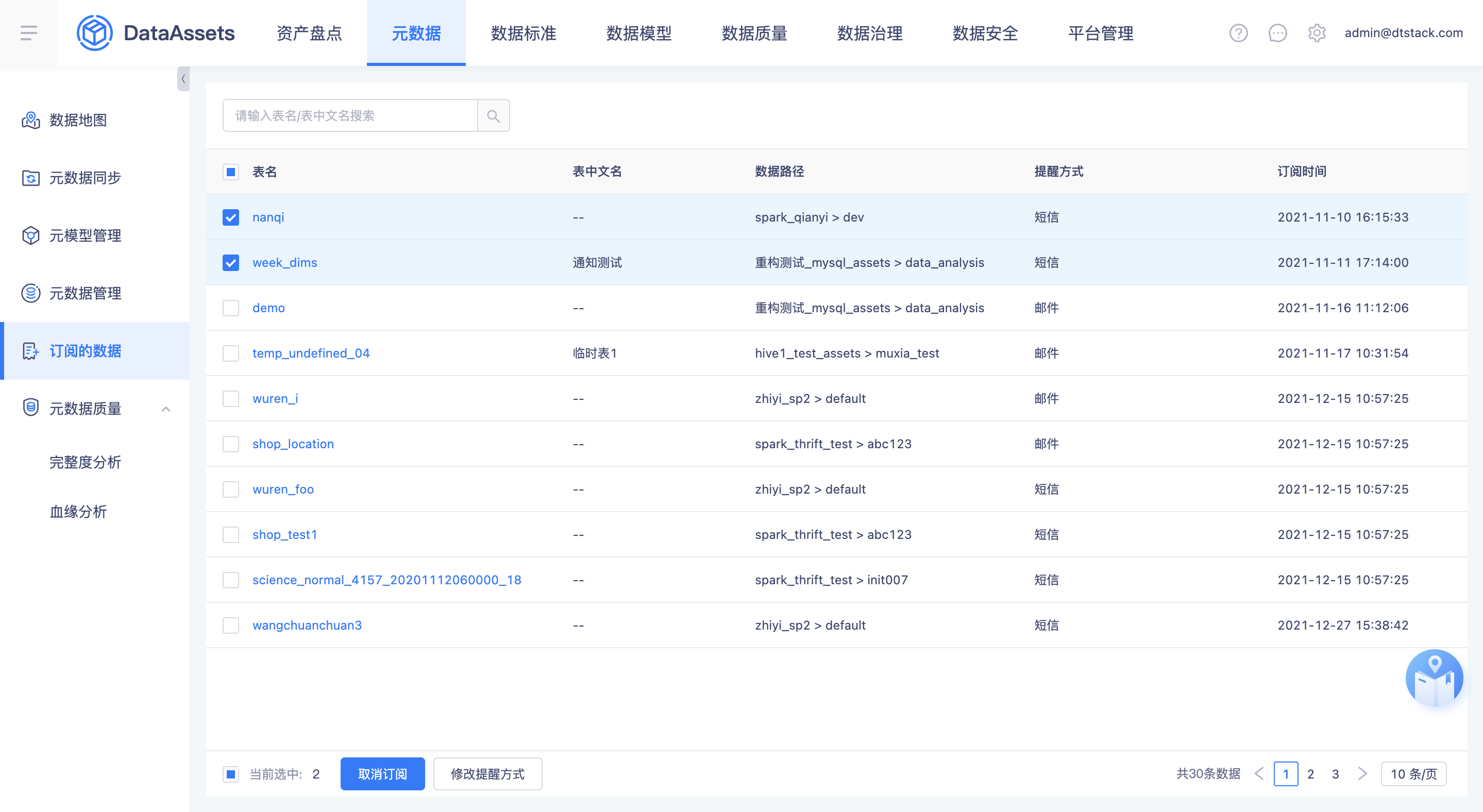Open the help question mark icon
This screenshot has width=1483, height=812.
(1238, 33)
